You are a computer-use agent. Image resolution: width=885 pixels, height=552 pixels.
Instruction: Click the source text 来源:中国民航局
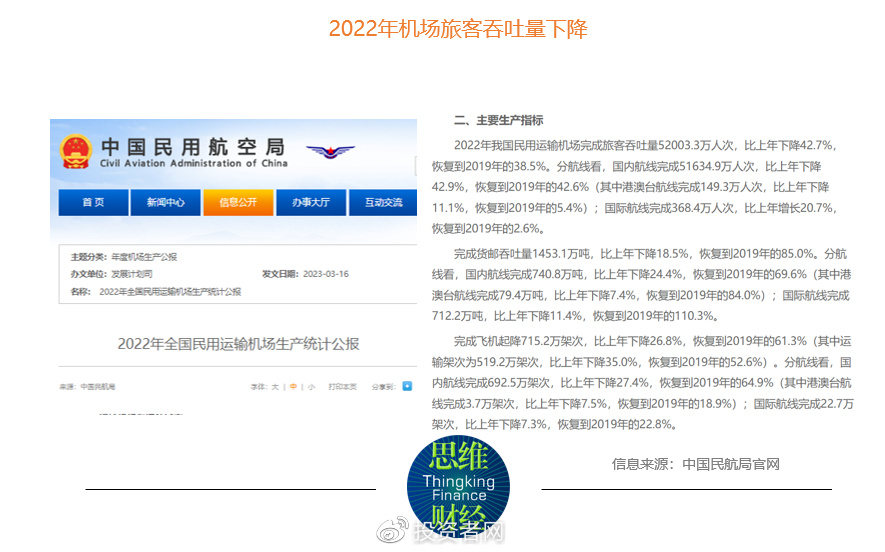87,387
